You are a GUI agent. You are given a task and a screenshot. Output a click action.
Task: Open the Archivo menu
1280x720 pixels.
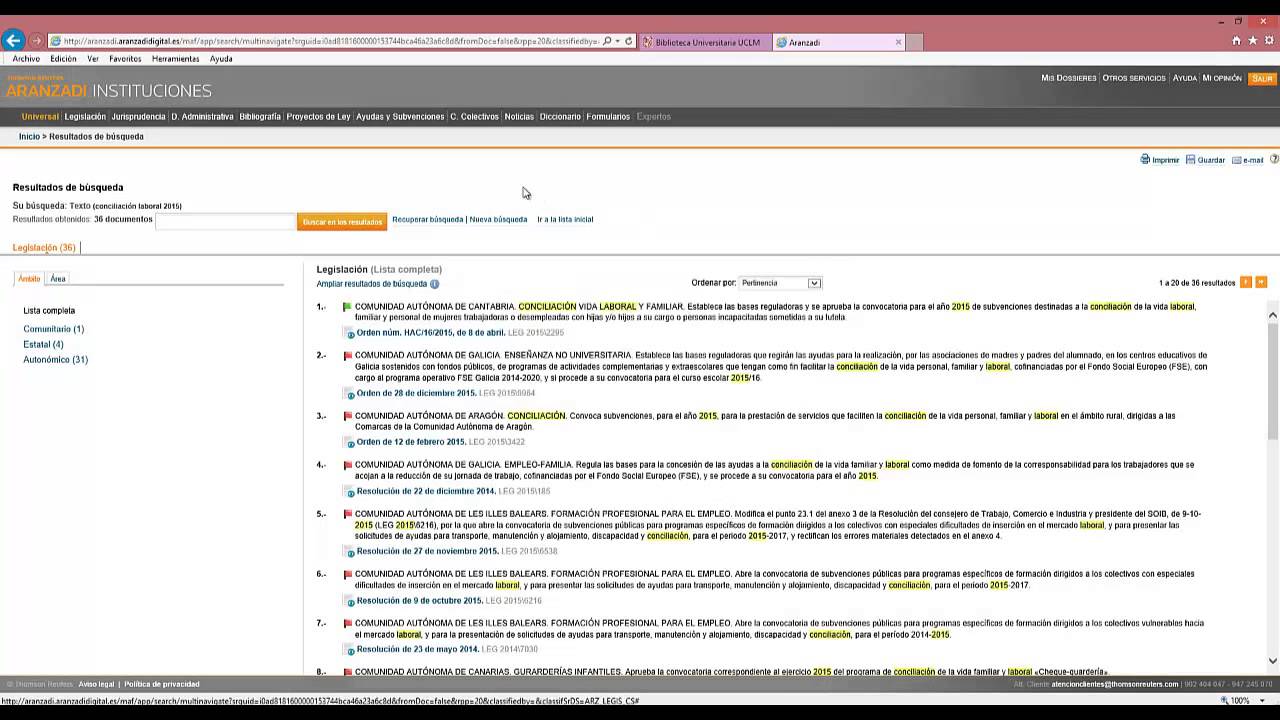click(x=26, y=59)
